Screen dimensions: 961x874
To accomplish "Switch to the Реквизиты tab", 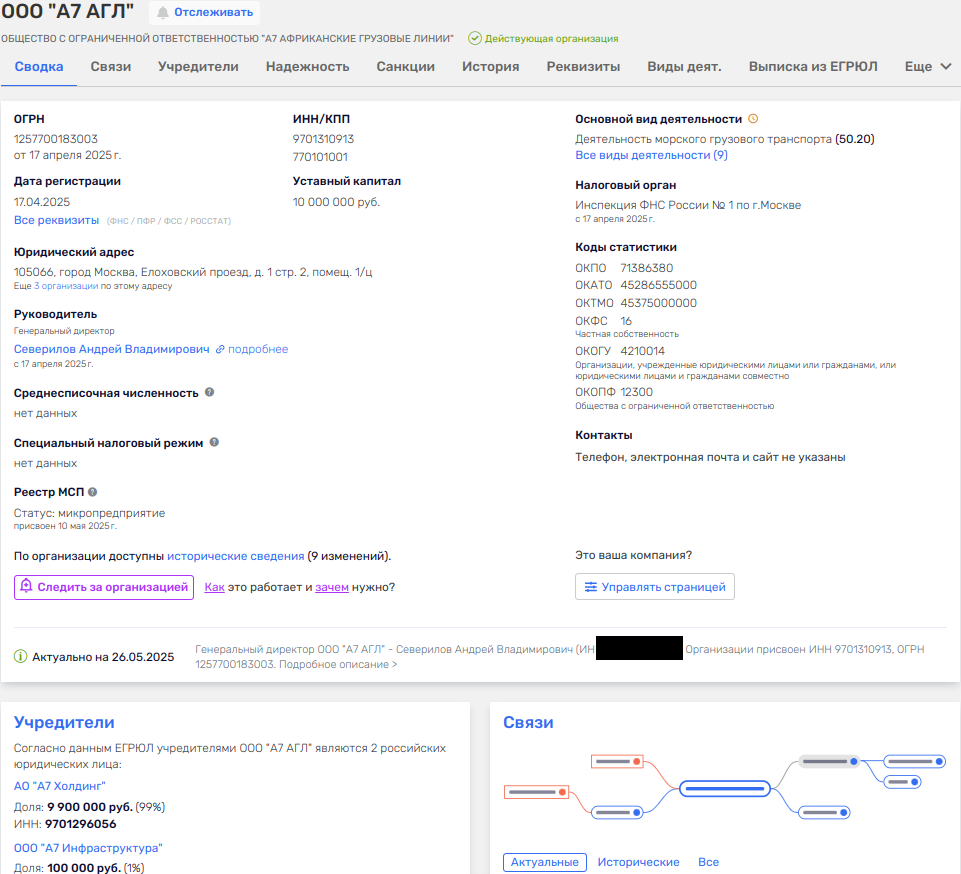I will pos(583,66).
